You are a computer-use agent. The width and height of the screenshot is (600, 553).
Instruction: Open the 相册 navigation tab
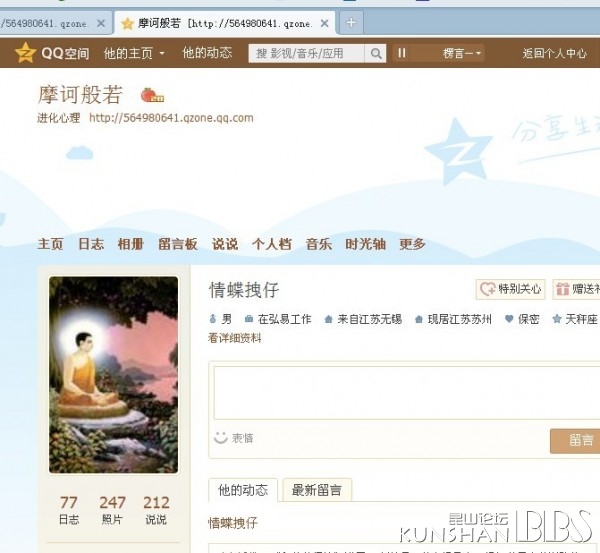tap(130, 244)
